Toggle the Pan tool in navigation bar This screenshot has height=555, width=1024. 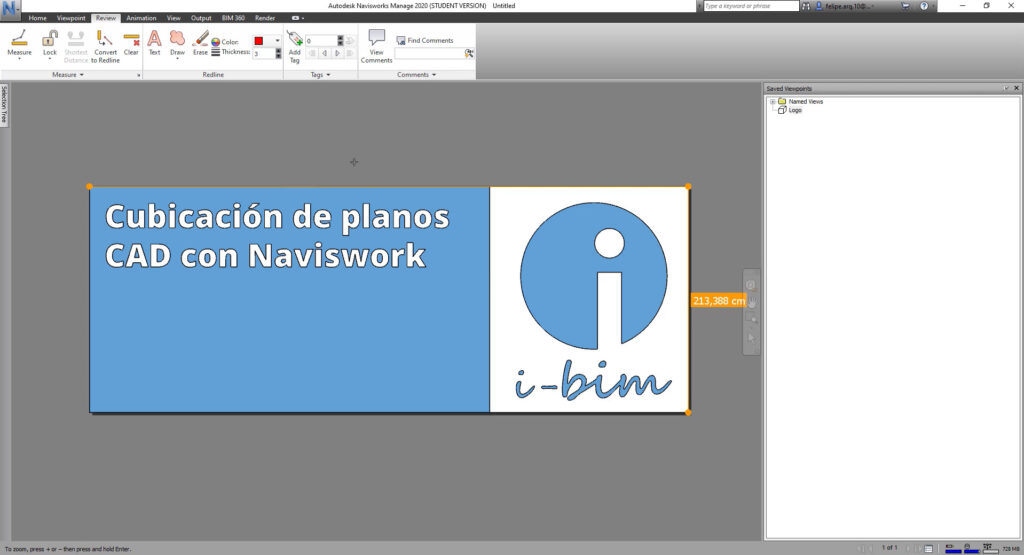751,303
